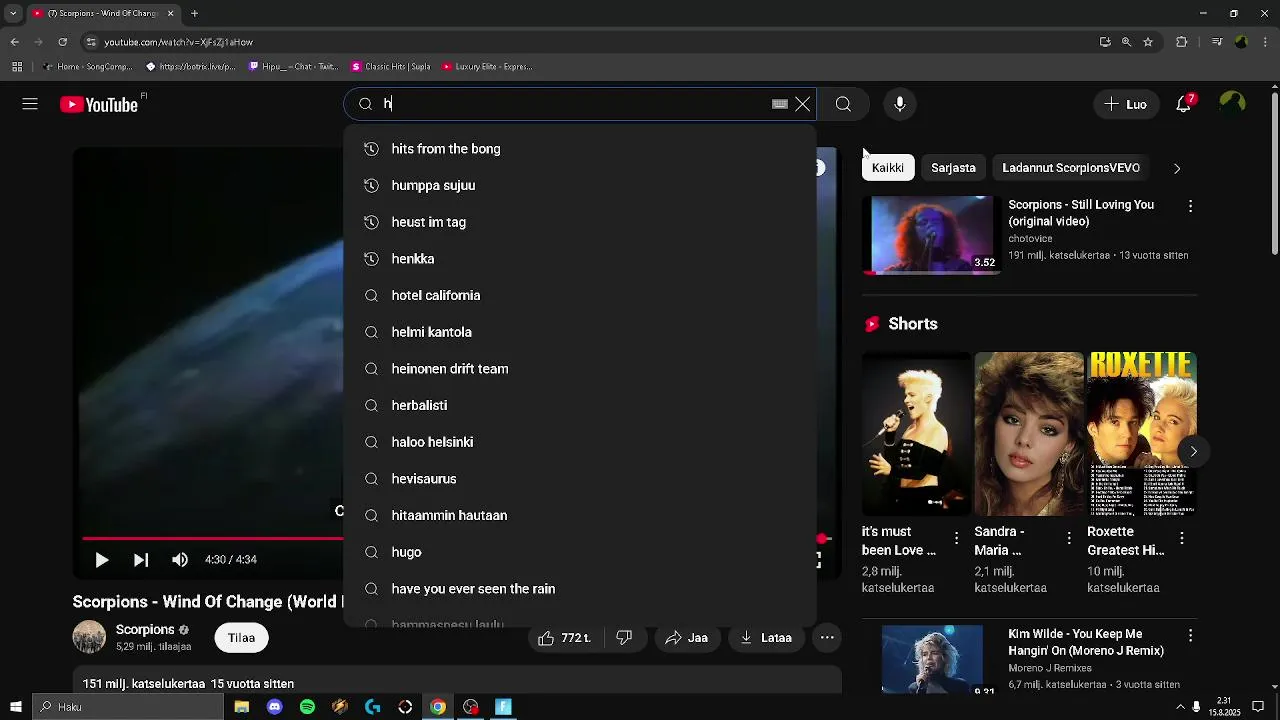Open Discord from the taskbar
The image size is (1280, 720).
274,707
